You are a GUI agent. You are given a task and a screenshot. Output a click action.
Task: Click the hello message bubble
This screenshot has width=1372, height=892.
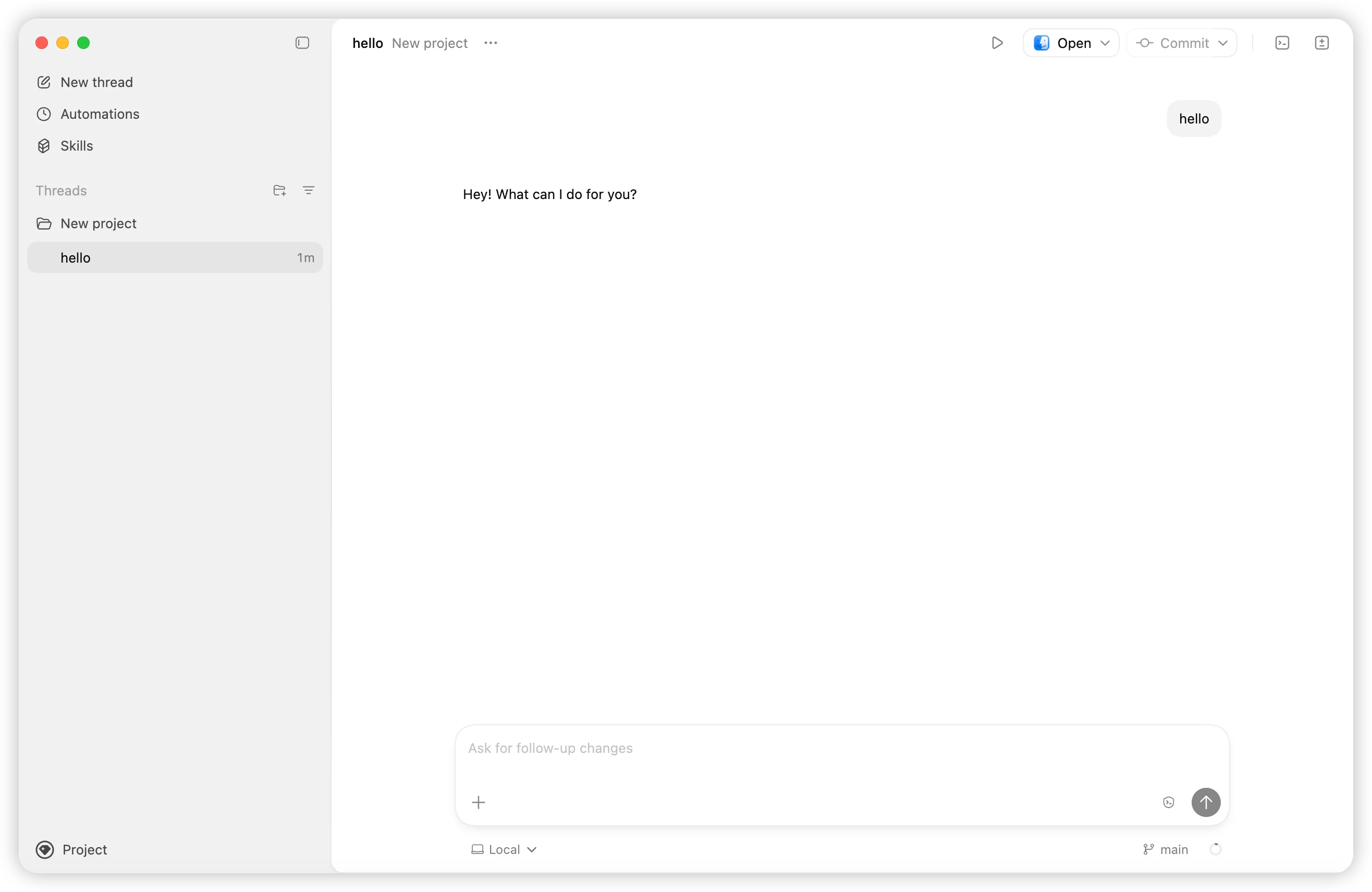coord(1193,119)
